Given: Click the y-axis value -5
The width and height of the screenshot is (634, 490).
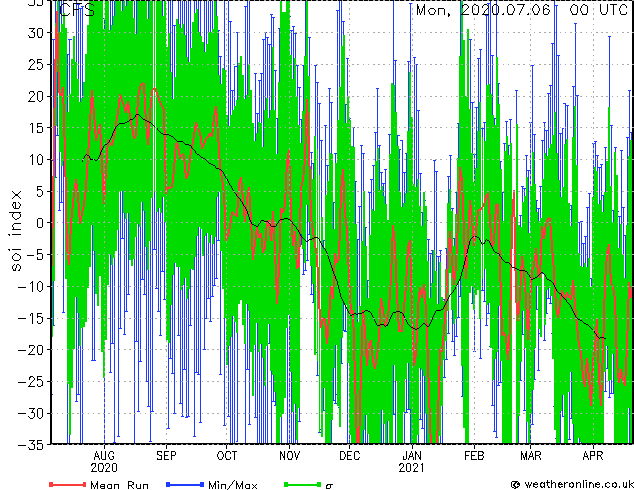Looking at the screenshot, I should [x=35, y=255].
